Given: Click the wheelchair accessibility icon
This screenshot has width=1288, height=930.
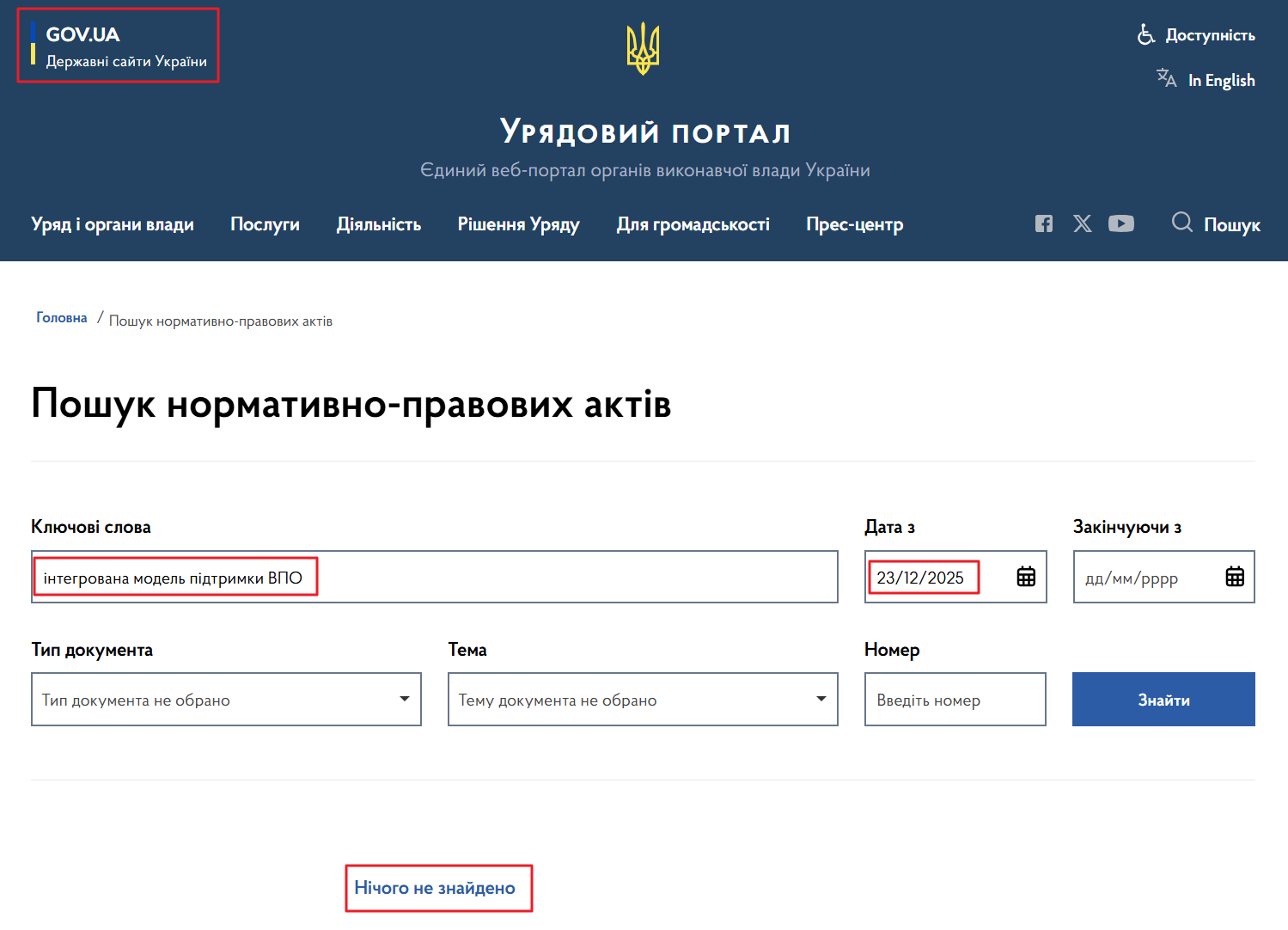Looking at the screenshot, I should (x=1146, y=34).
